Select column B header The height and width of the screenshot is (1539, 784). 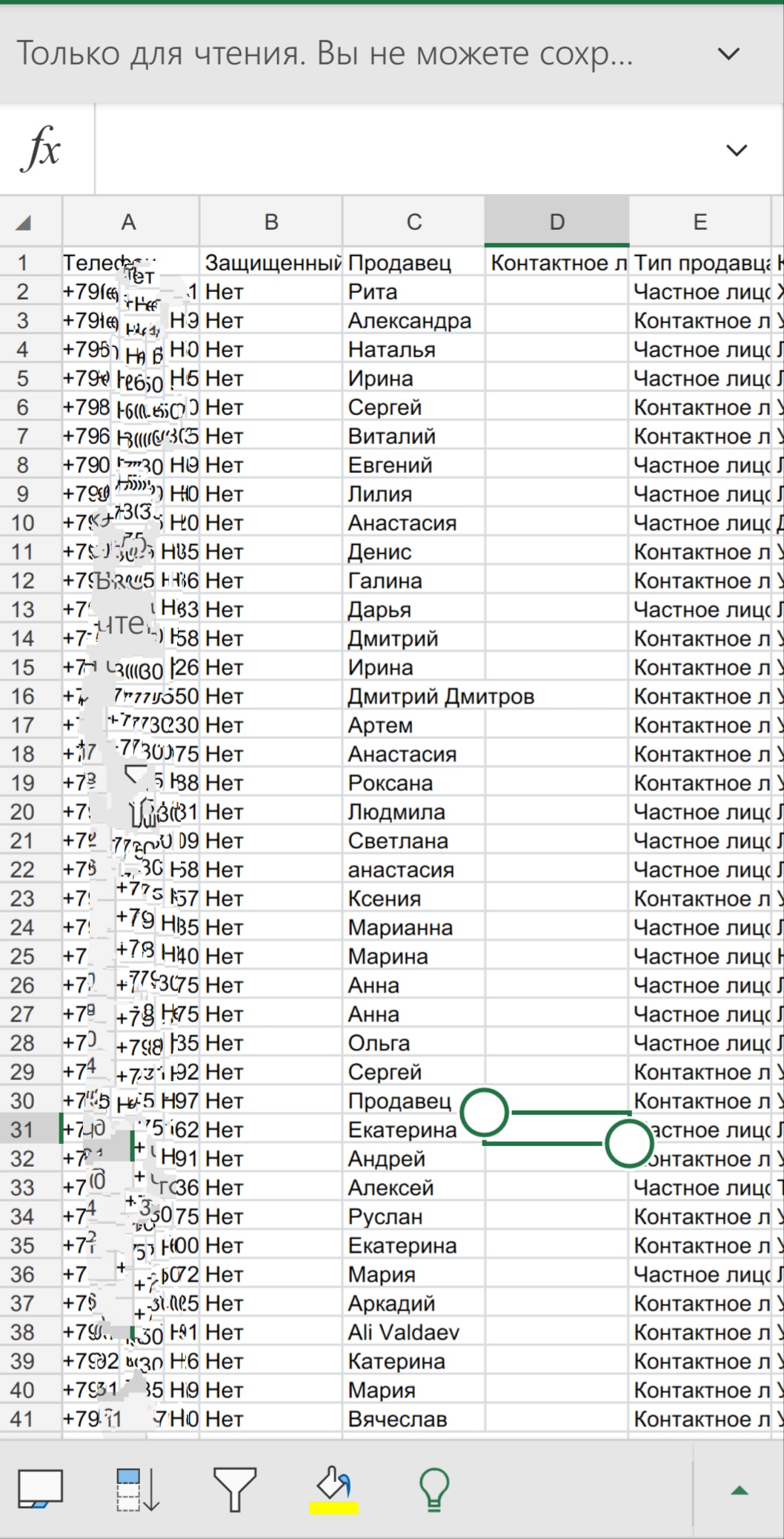coord(271,222)
